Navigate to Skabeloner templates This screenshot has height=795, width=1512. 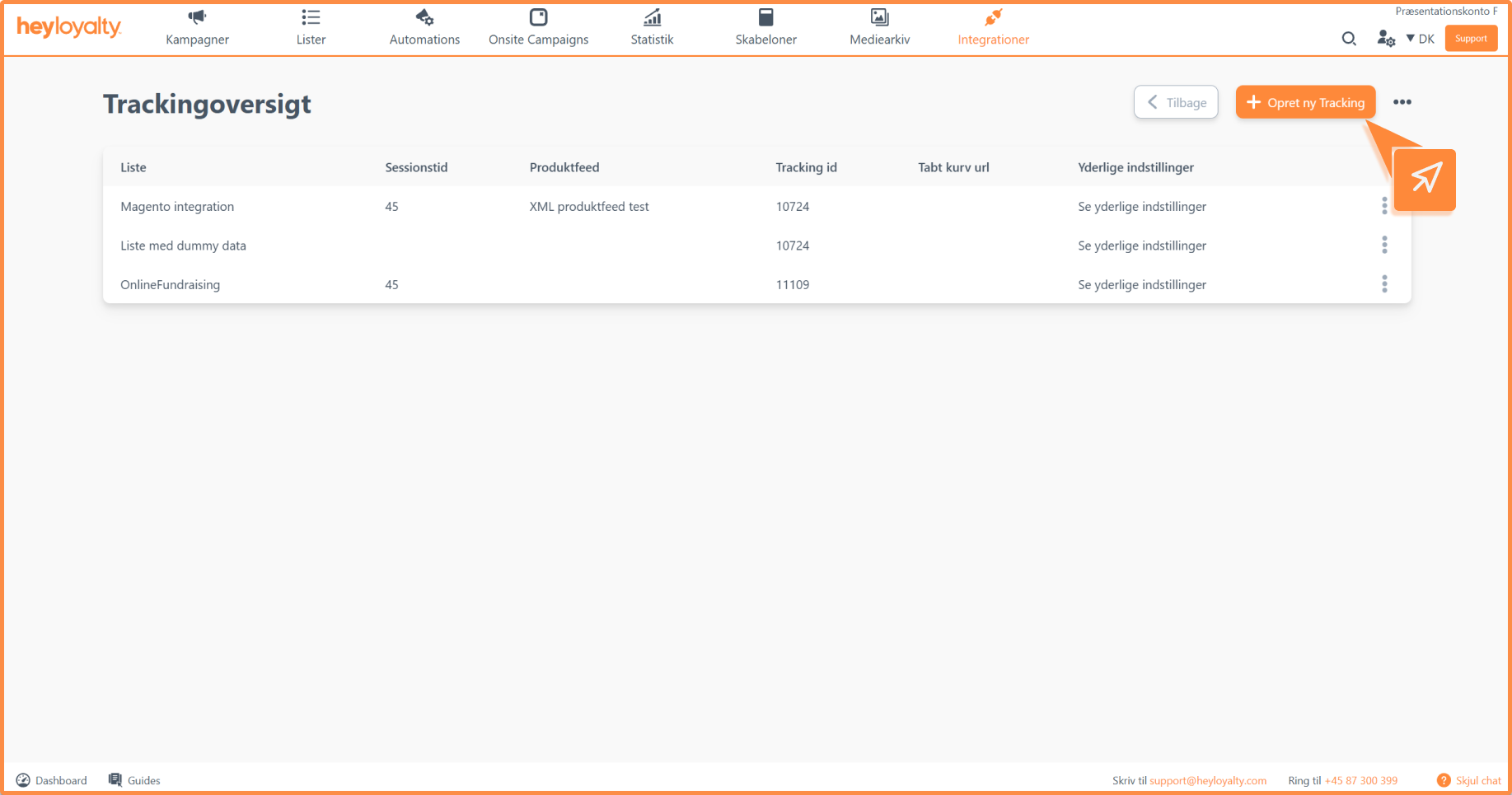(765, 27)
